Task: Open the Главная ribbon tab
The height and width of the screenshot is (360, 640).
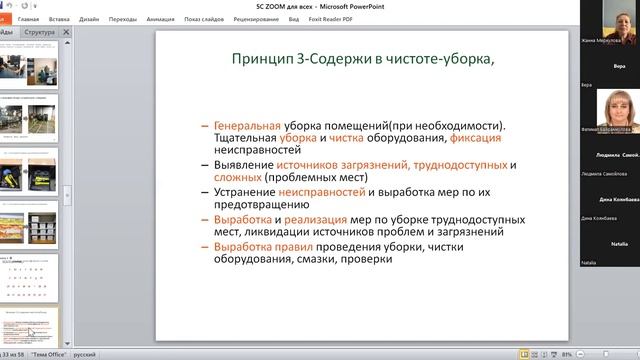Action: click(x=28, y=19)
